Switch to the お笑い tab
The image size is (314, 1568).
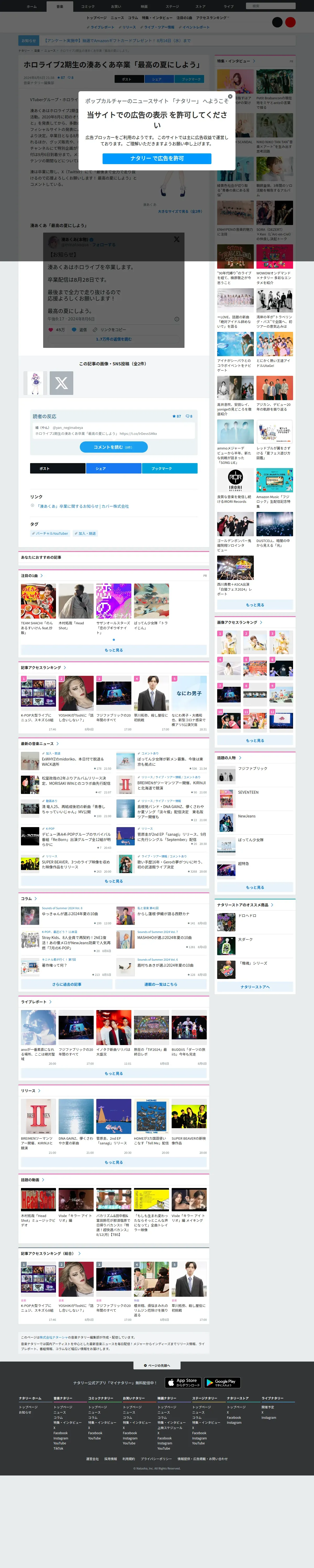tap(116, 6)
